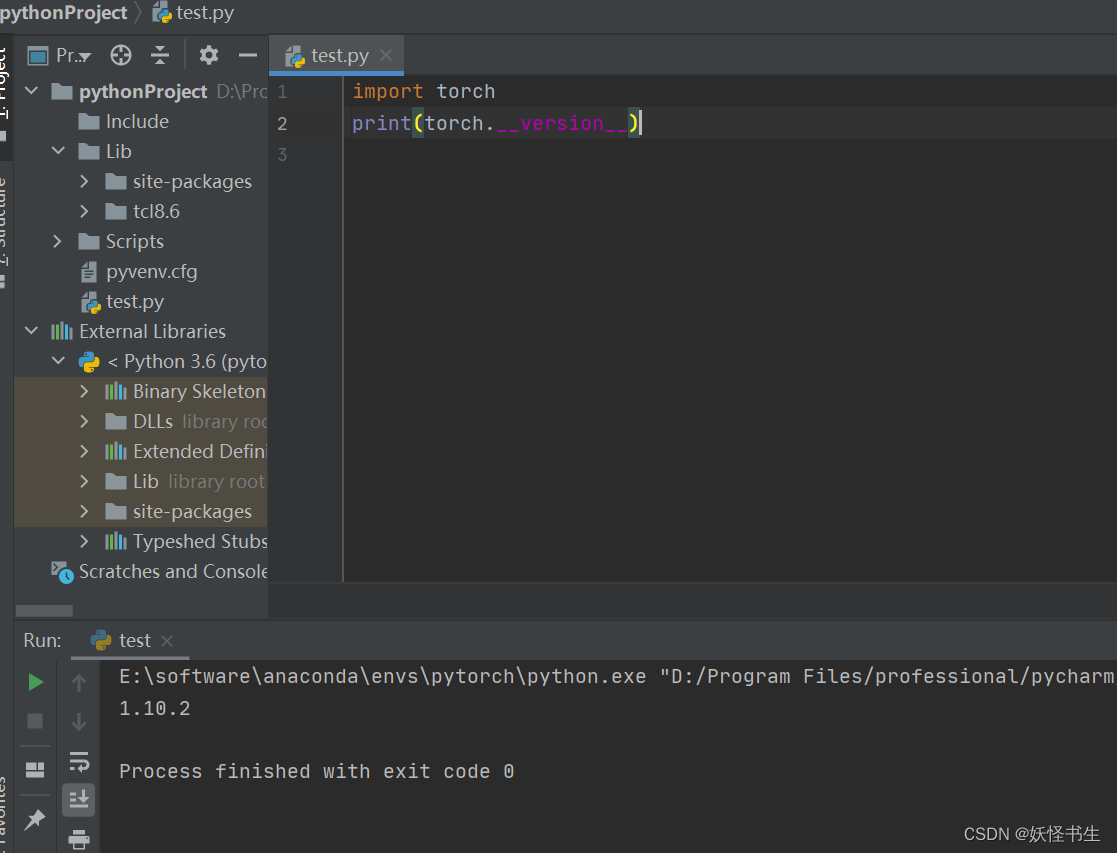The height and width of the screenshot is (853, 1117).
Task: Select the pyvenv.cfg file
Action: [138, 272]
